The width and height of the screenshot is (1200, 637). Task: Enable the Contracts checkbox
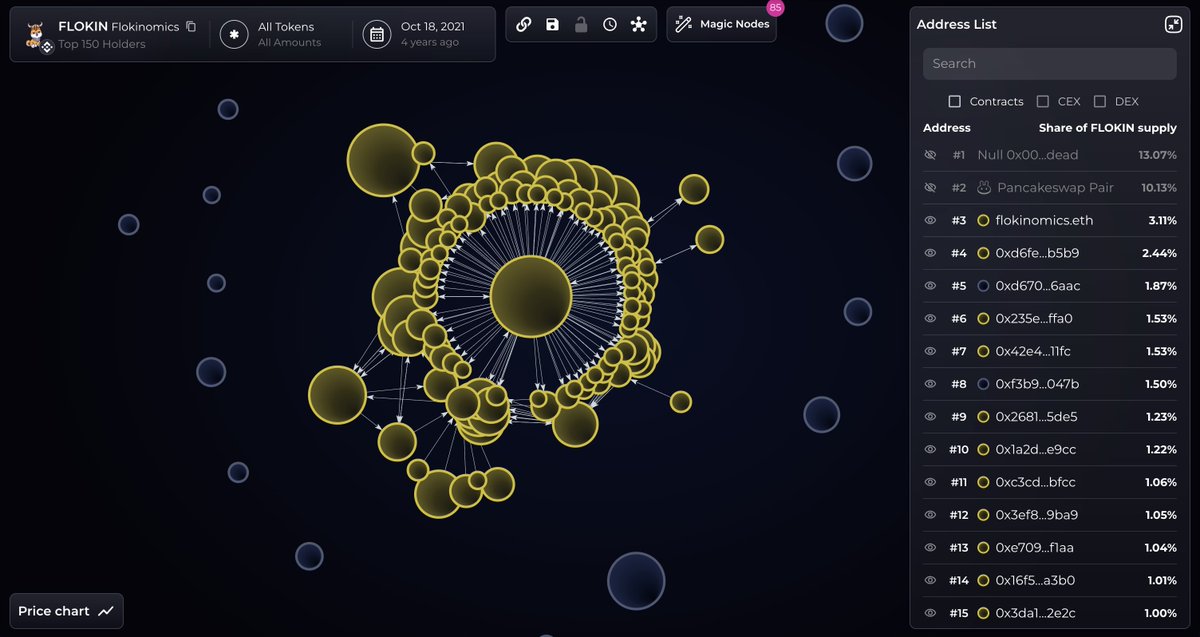point(954,101)
